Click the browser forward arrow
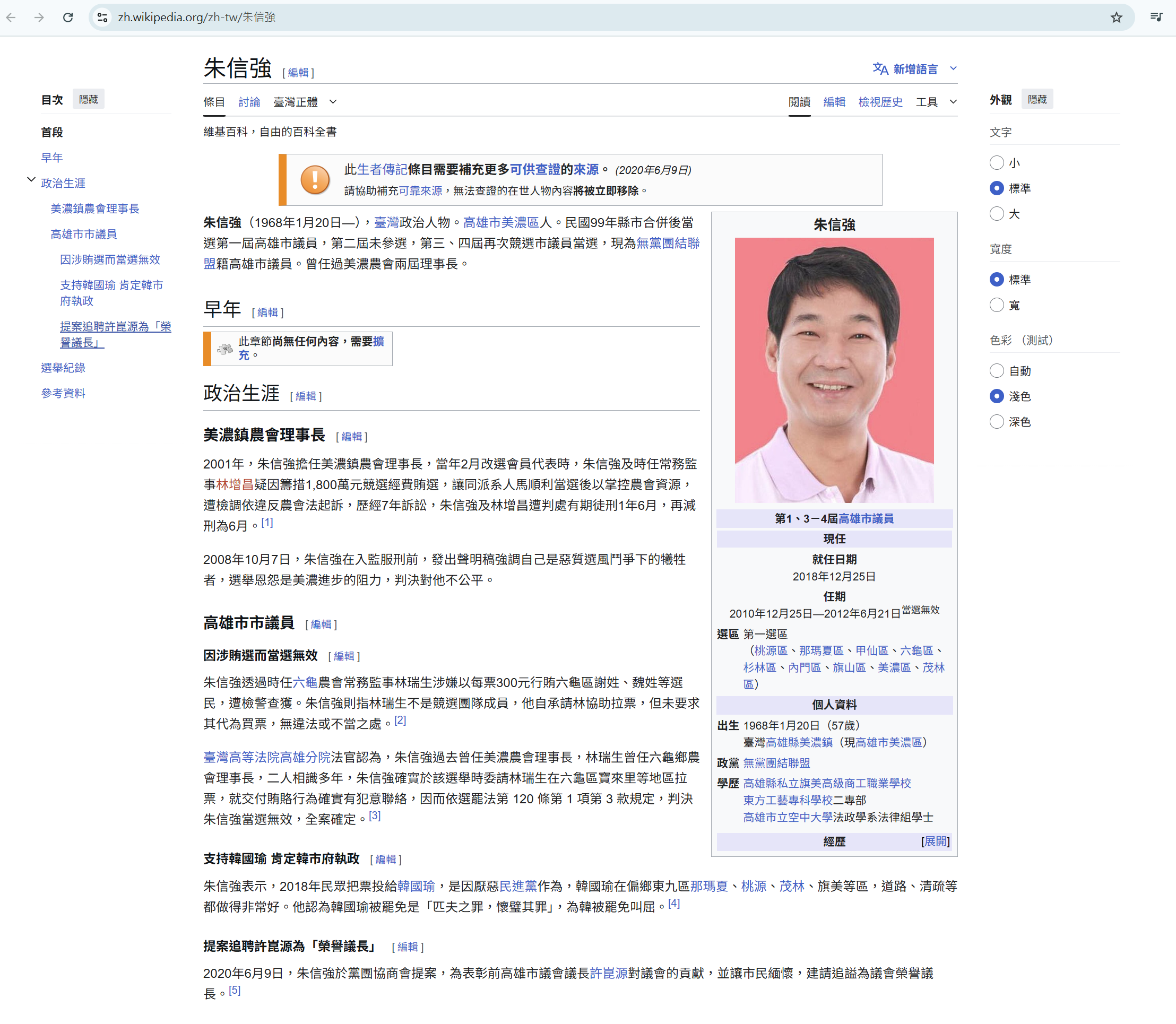Viewport: 1176px width, 1024px height. point(39,17)
